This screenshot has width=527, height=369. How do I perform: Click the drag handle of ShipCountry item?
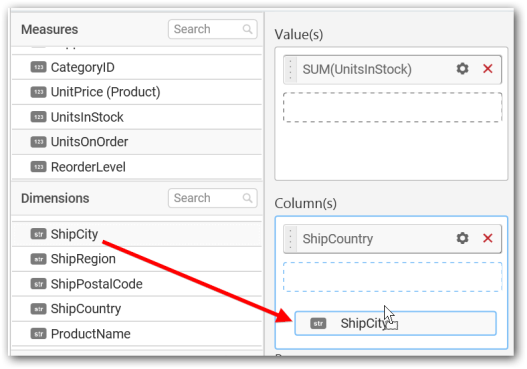(290, 239)
